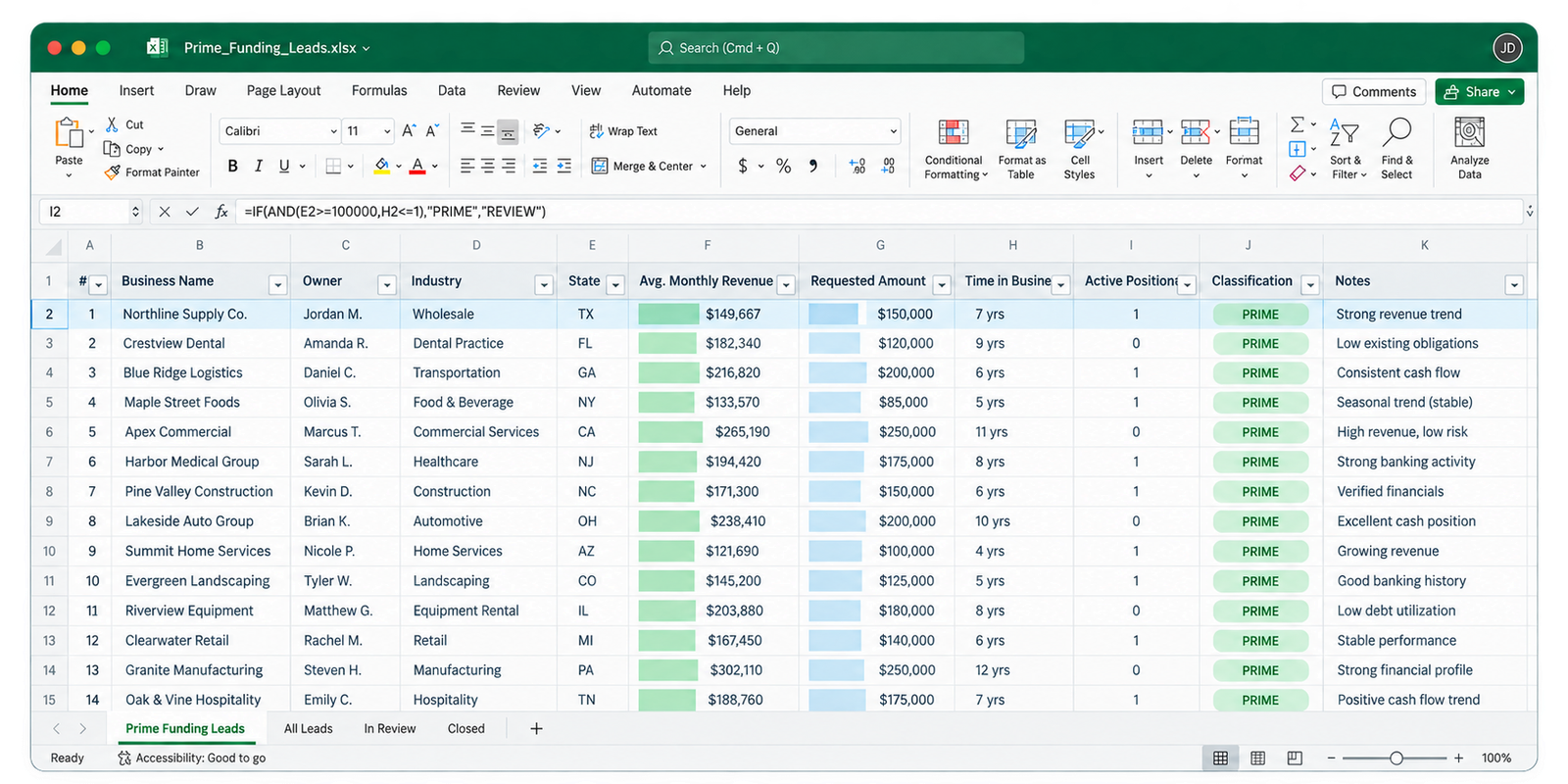1568x784 pixels.
Task: Open the font size dropdown
Action: tap(387, 131)
